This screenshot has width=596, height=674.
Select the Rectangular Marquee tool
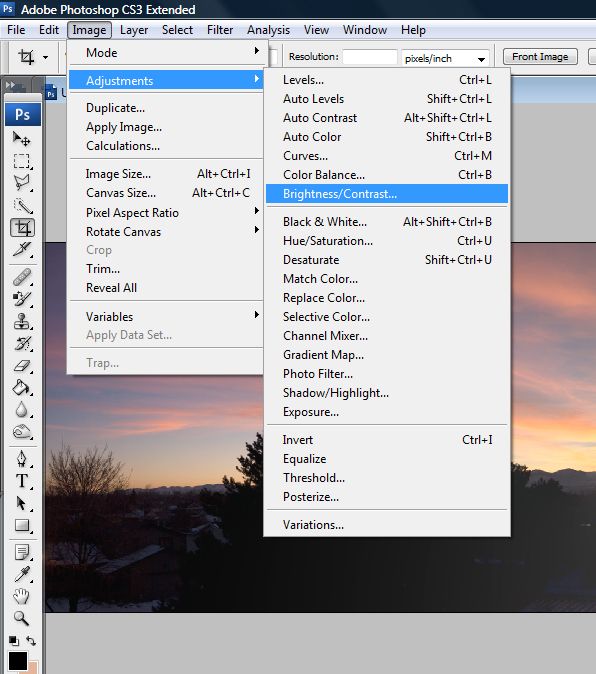pos(21,161)
